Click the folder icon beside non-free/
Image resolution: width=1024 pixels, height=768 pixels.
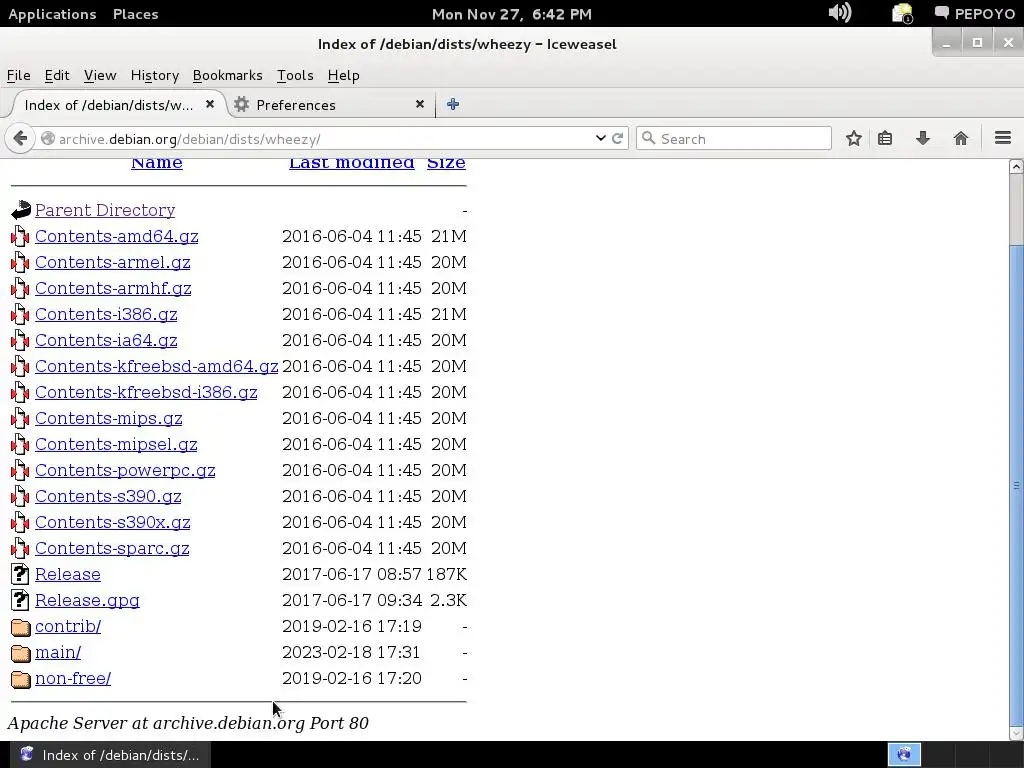[x=21, y=679]
